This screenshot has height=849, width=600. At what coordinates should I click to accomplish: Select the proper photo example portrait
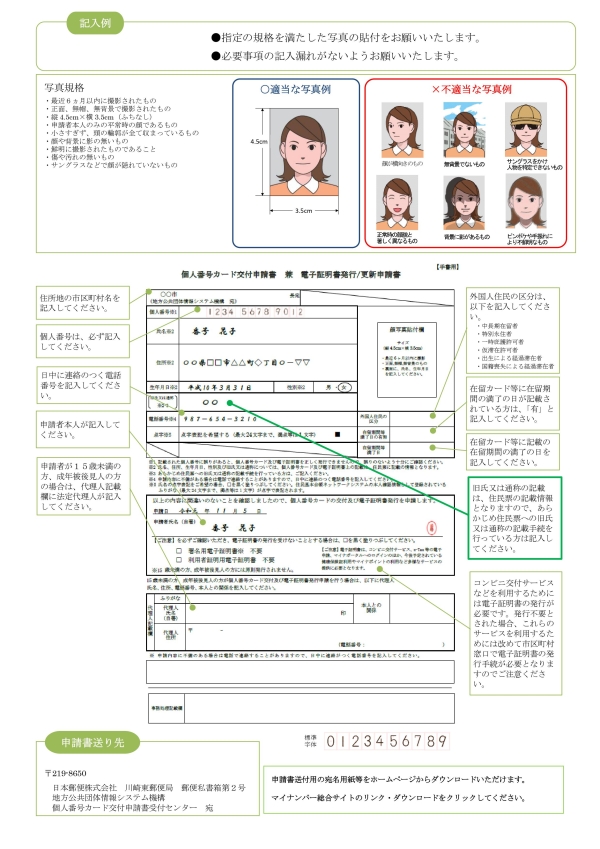304,152
